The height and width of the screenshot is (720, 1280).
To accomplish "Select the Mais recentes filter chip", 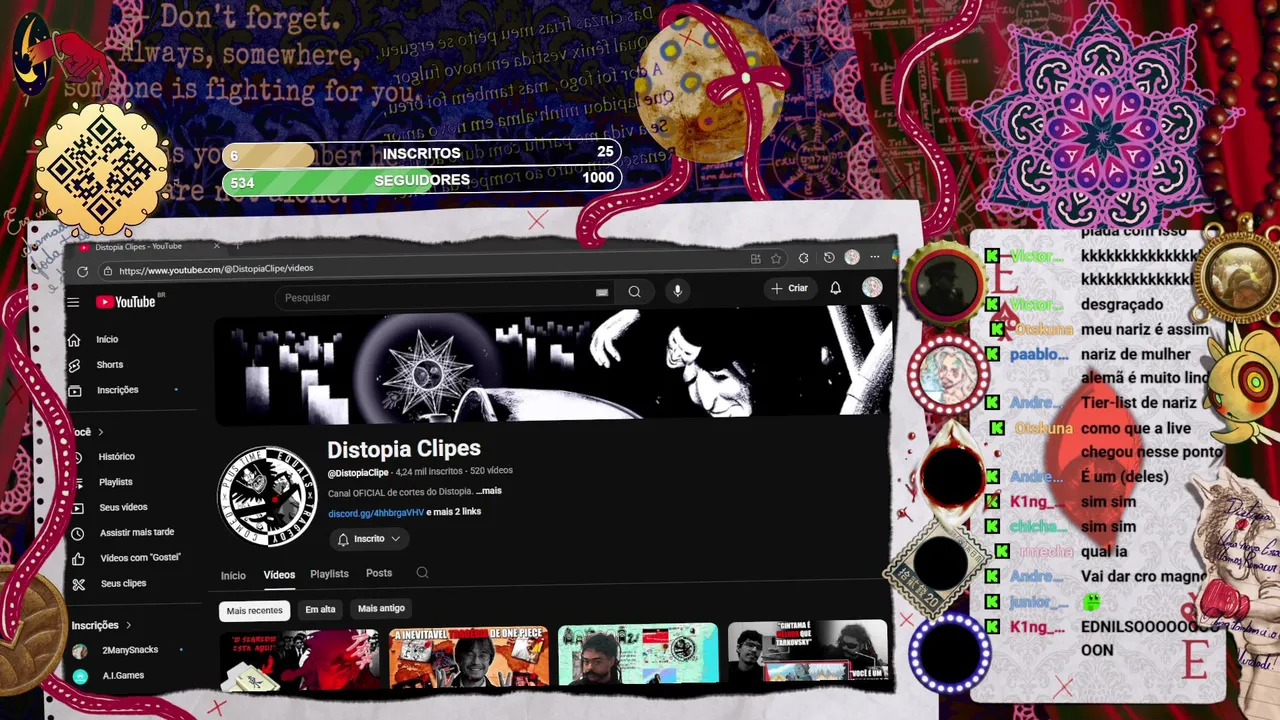I will (x=254, y=610).
